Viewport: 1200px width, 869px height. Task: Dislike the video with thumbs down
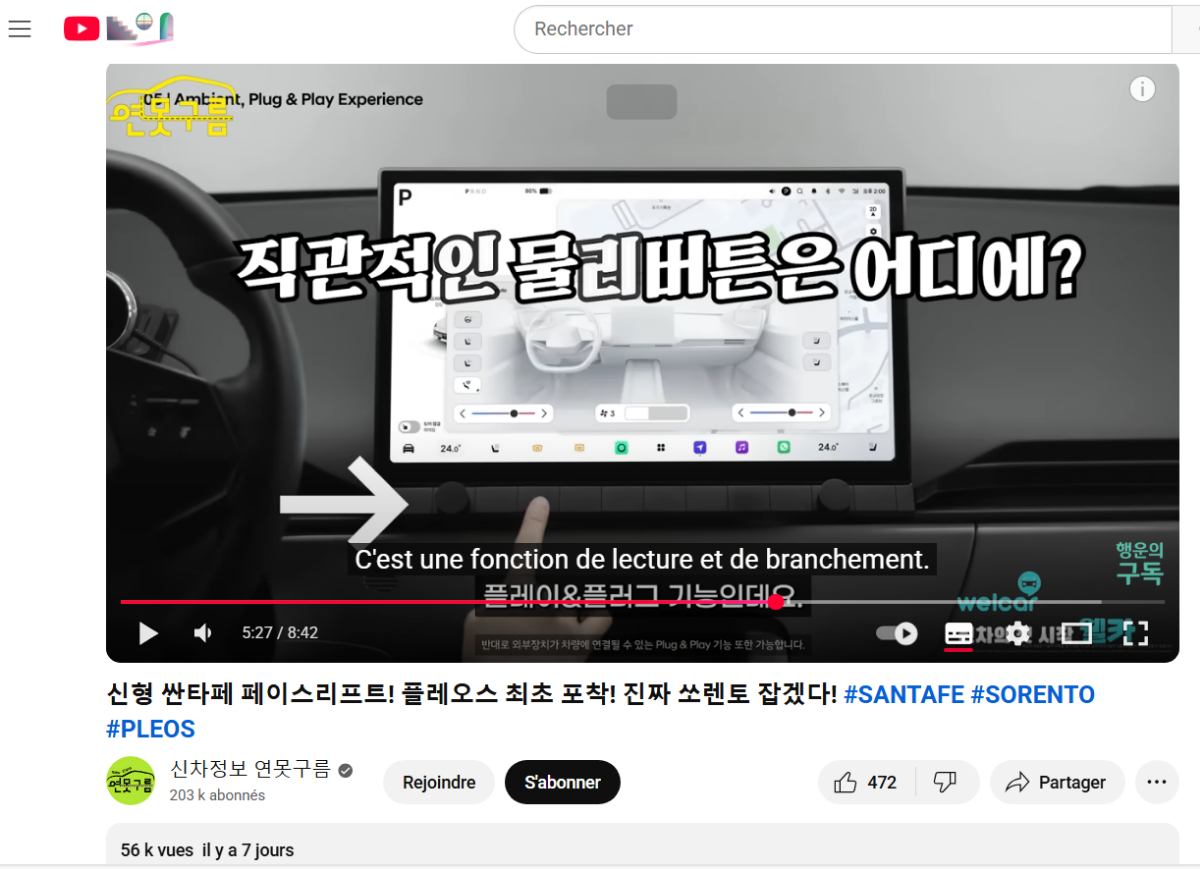pyautogui.click(x=945, y=782)
